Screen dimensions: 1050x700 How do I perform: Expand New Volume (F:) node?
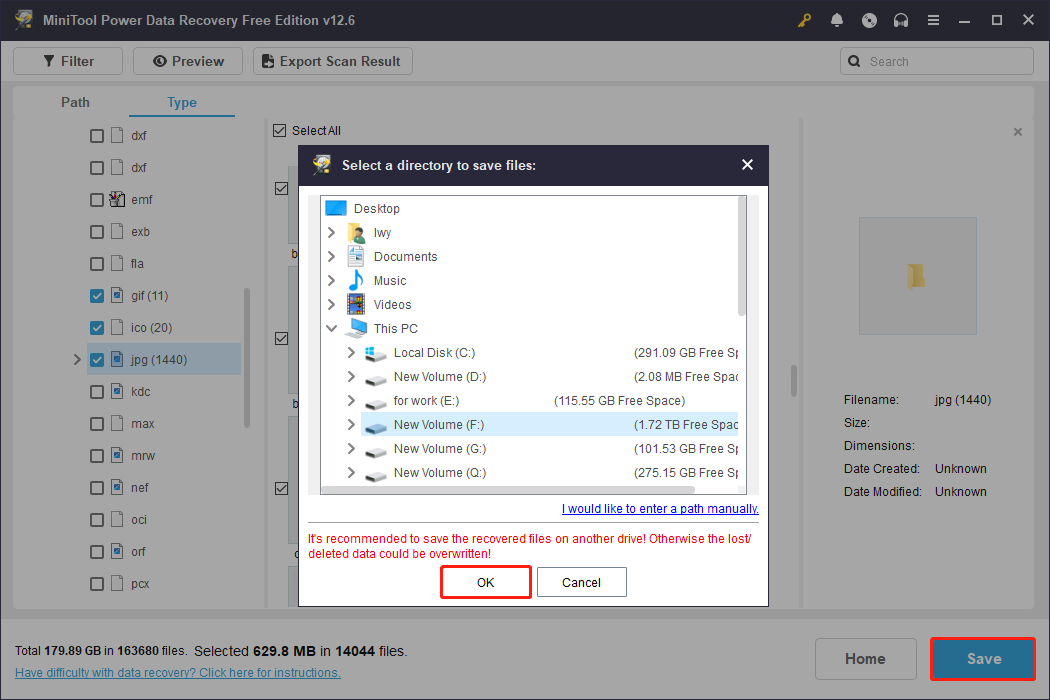point(352,425)
